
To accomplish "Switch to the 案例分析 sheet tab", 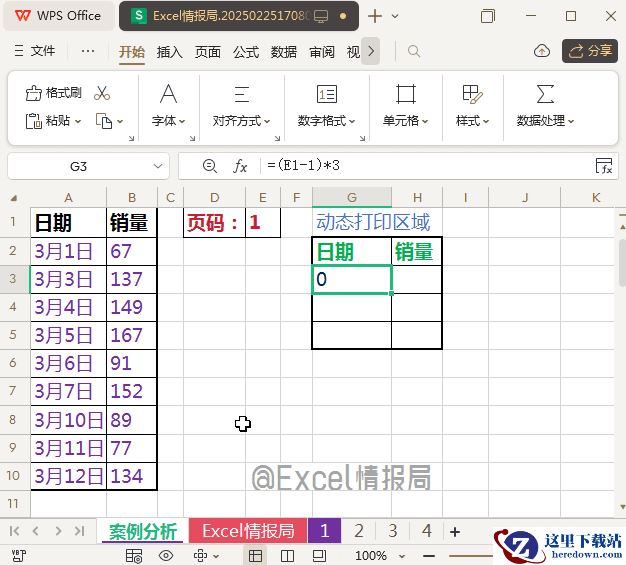I will [x=143, y=531].
